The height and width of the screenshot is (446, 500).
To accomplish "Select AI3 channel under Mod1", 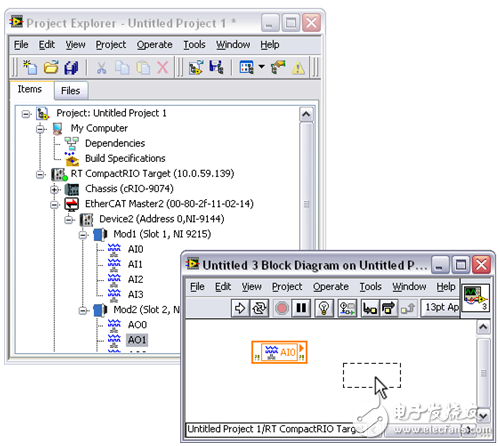I will pos(135,295).
